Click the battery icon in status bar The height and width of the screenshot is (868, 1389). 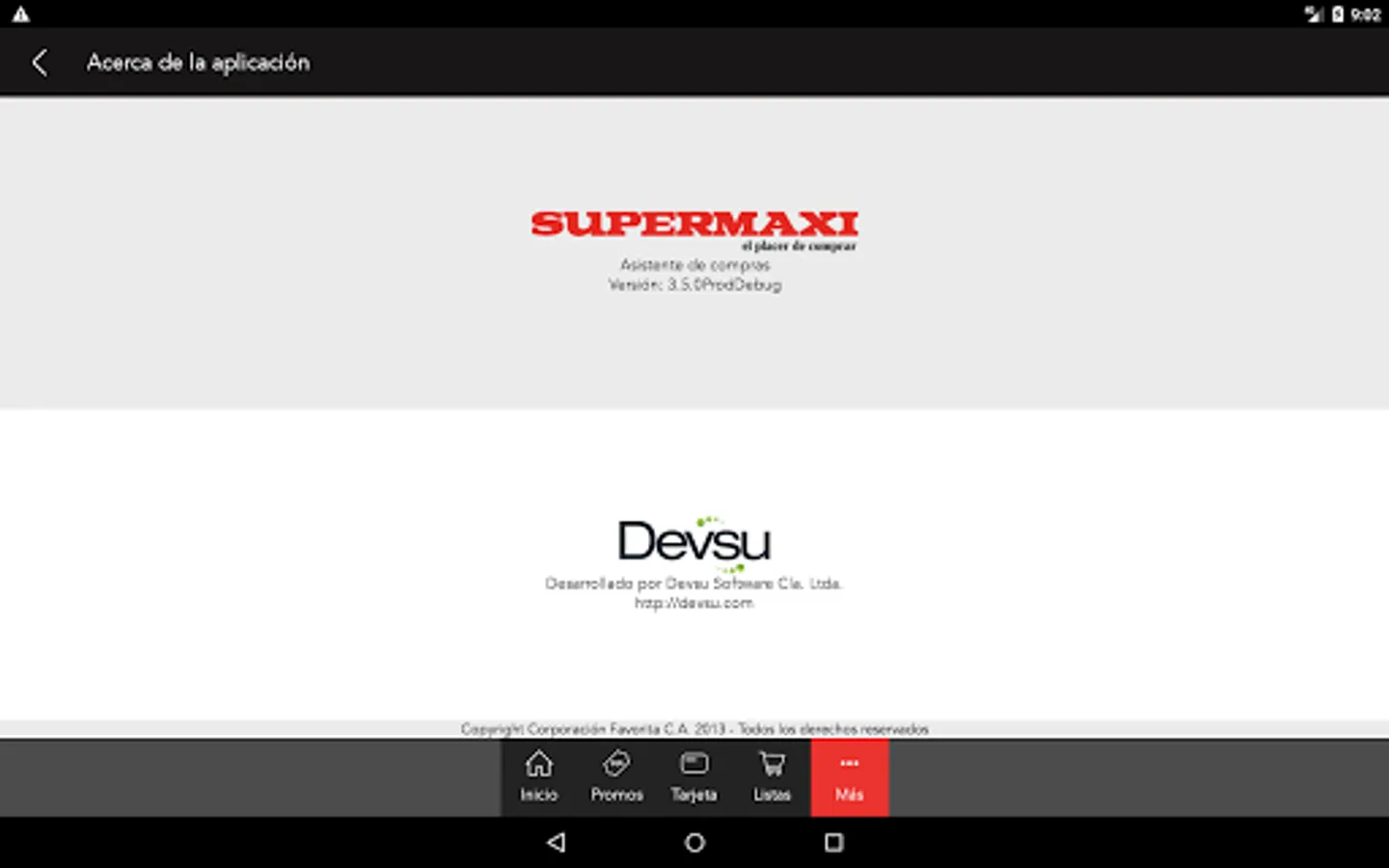[x=1338, y=14]
